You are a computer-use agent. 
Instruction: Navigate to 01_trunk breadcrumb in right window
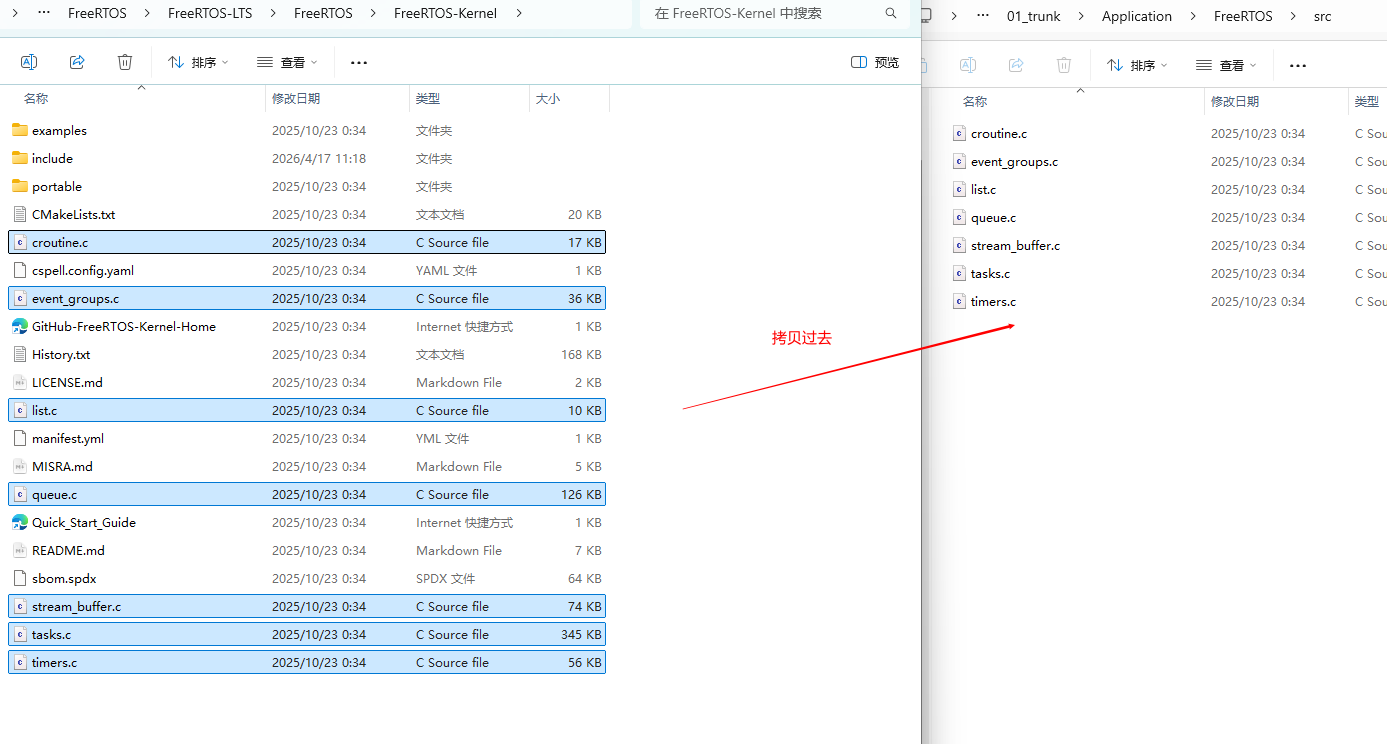pyautogui.click(x=1034, y=16)
